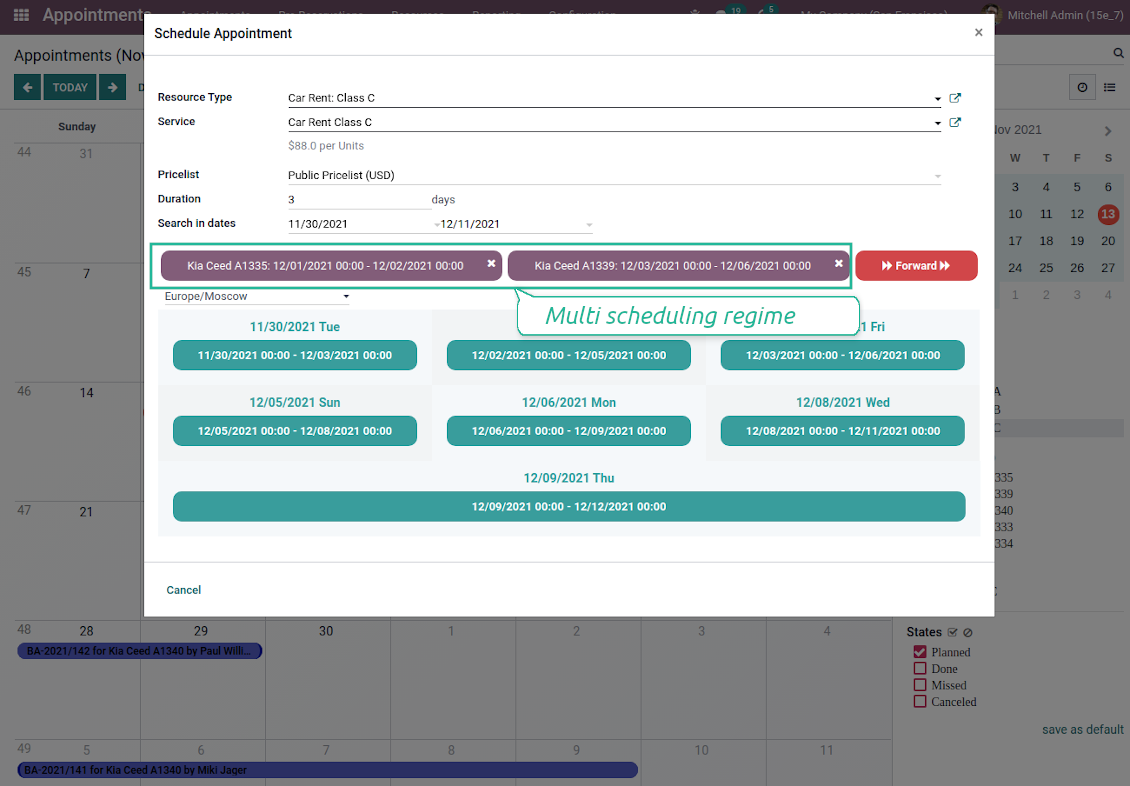Remove the Kia Ceed A1335 slot tag
The image size is (1130, 786).
[x=491, y=264]
